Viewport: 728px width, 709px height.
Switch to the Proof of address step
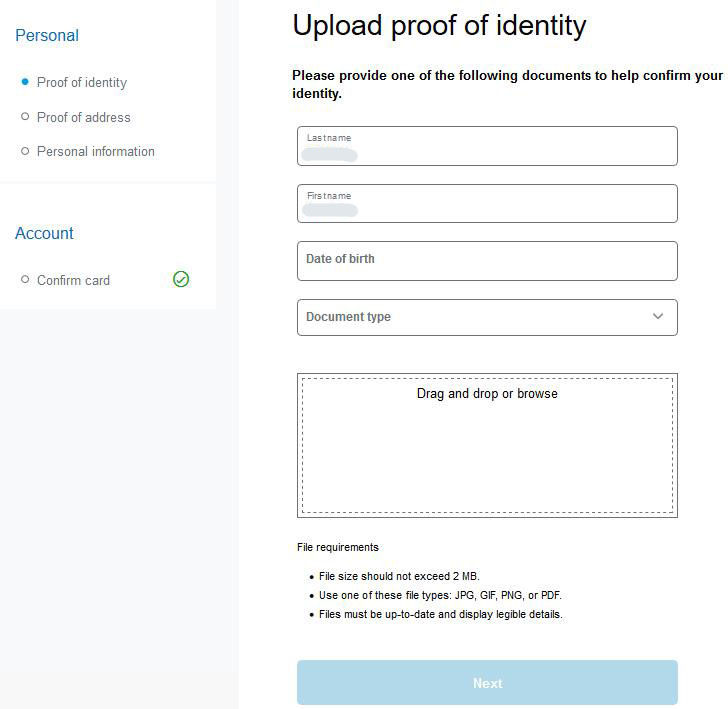(84, 117)
